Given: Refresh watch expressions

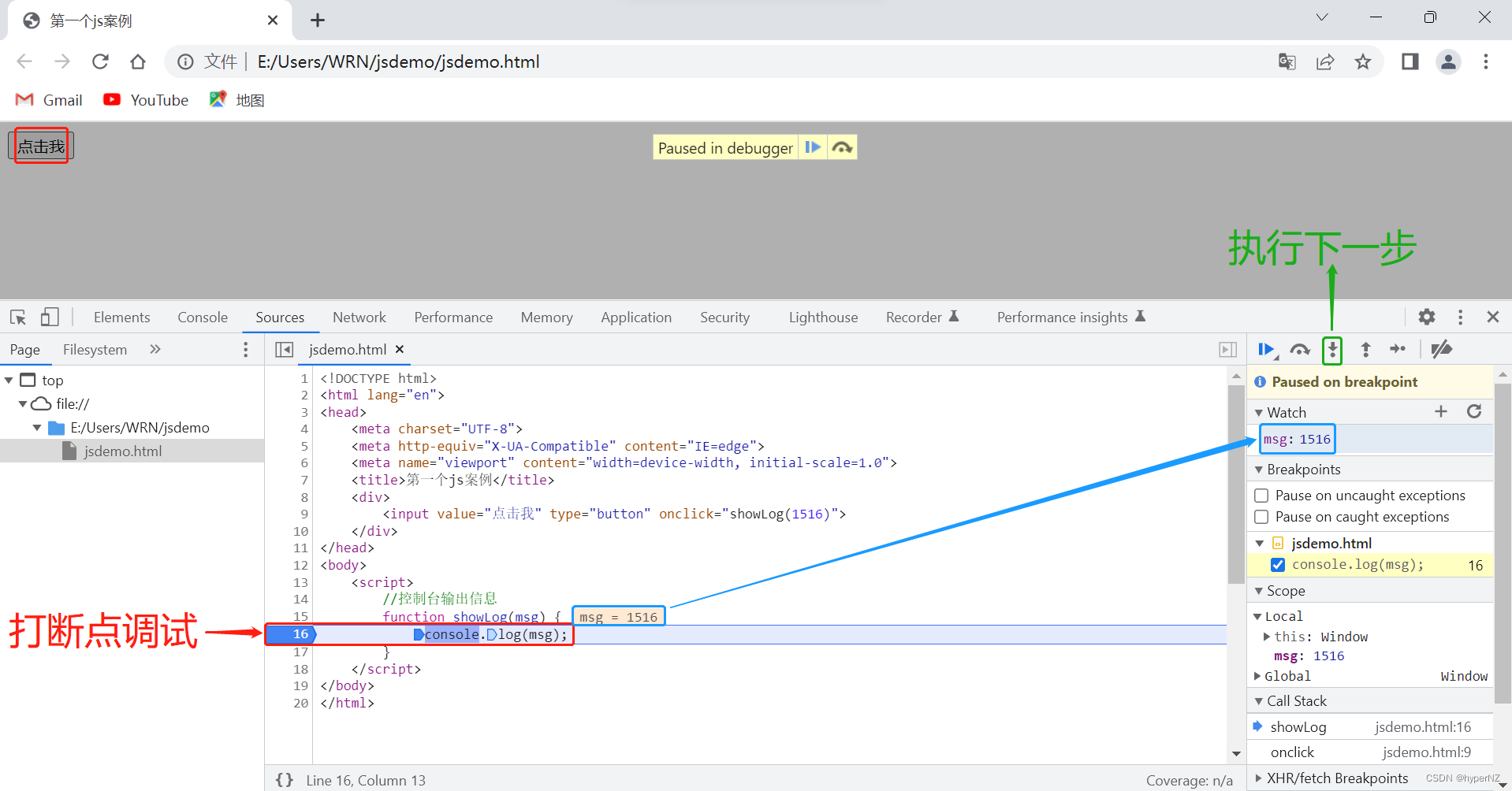Looking at the screenshot, I should 1474,411.
